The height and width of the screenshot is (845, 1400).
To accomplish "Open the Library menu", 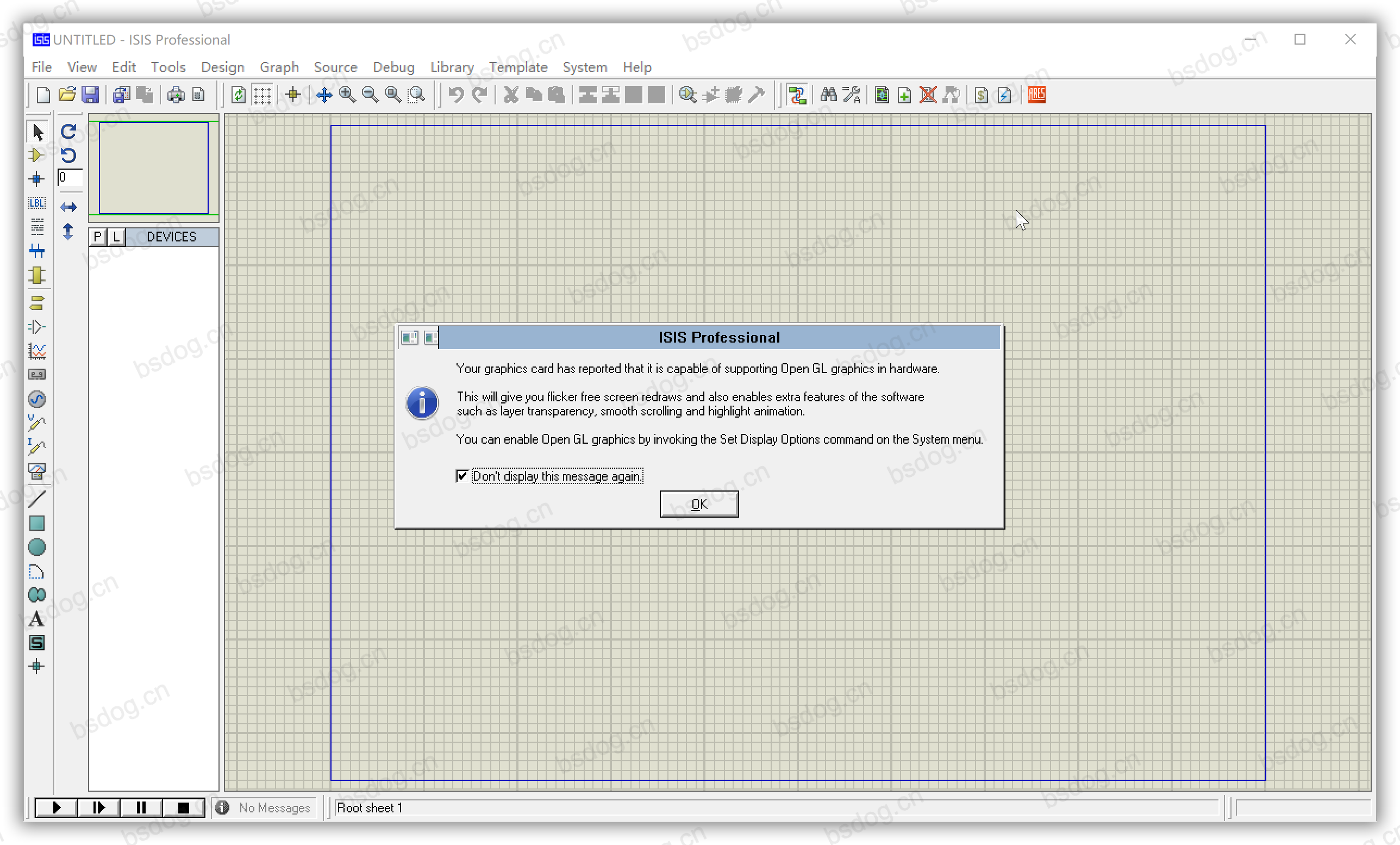I will point(452,67).
